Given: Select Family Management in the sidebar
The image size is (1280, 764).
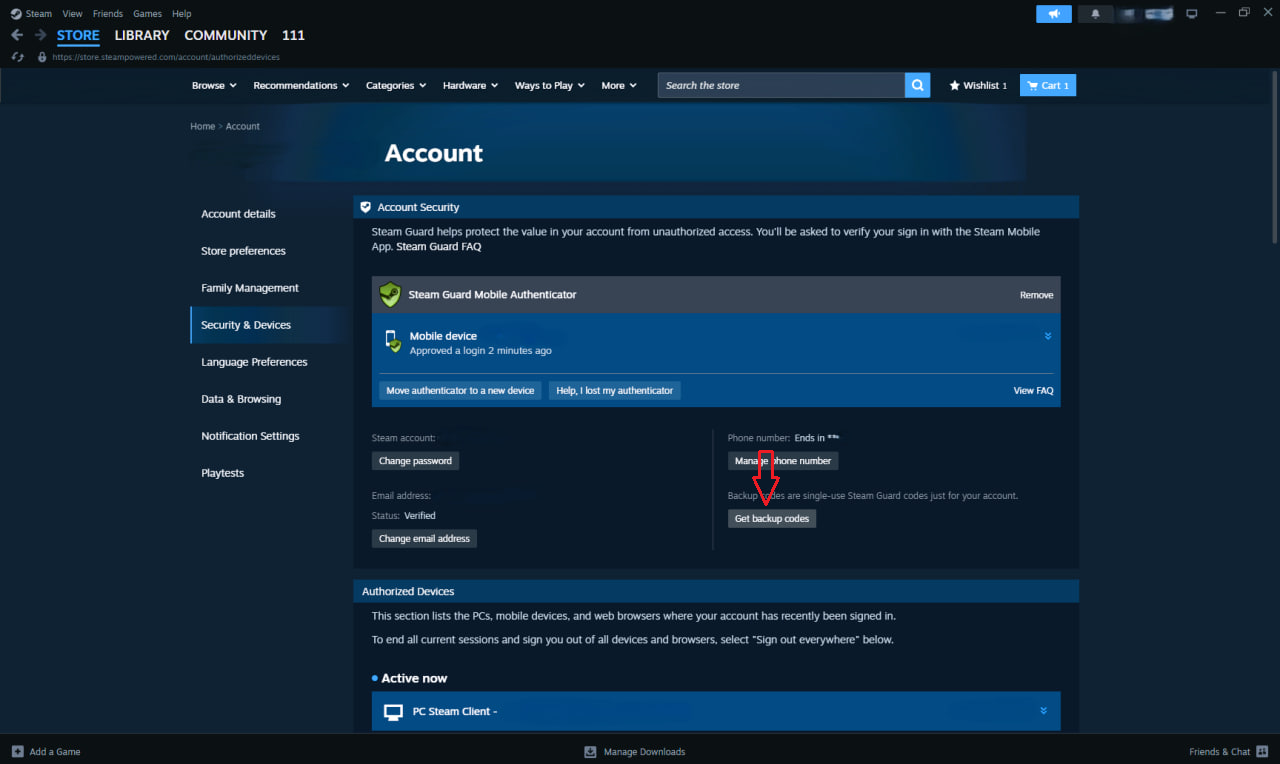Looking at the screenshot, I should pos(250,288).
